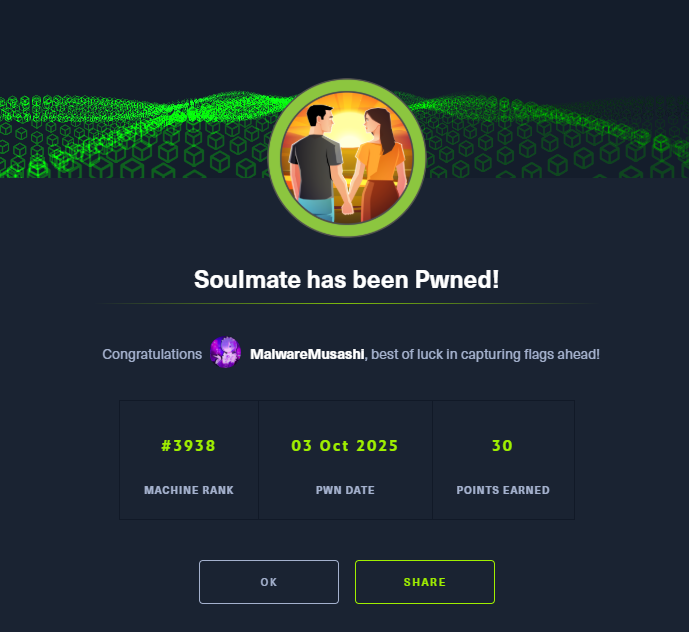
Task: Click the #3938 machine rank value
Action: click(188, 446)
